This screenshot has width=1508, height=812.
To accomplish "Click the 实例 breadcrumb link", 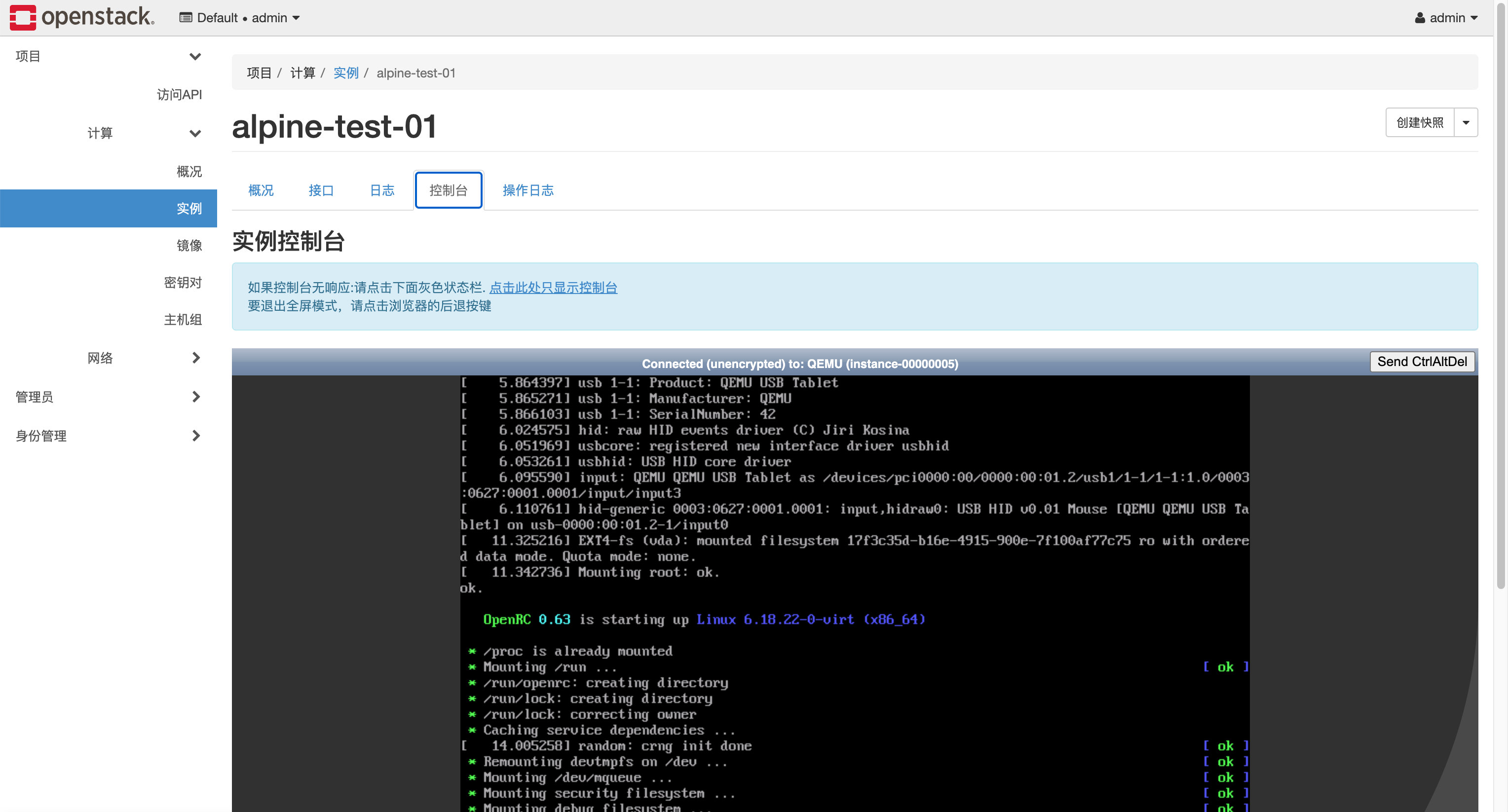I will 346,73.
